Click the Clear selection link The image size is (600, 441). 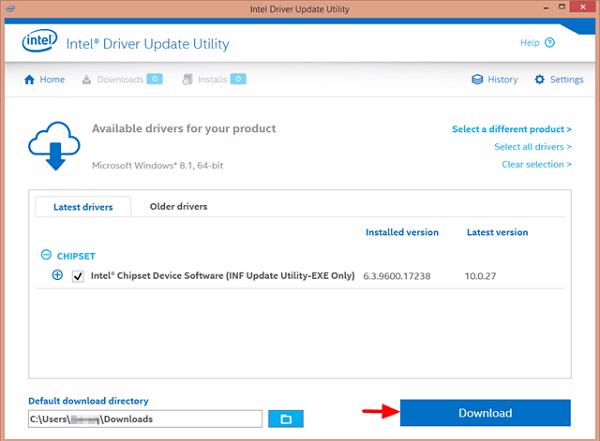[x=536, y=164]
